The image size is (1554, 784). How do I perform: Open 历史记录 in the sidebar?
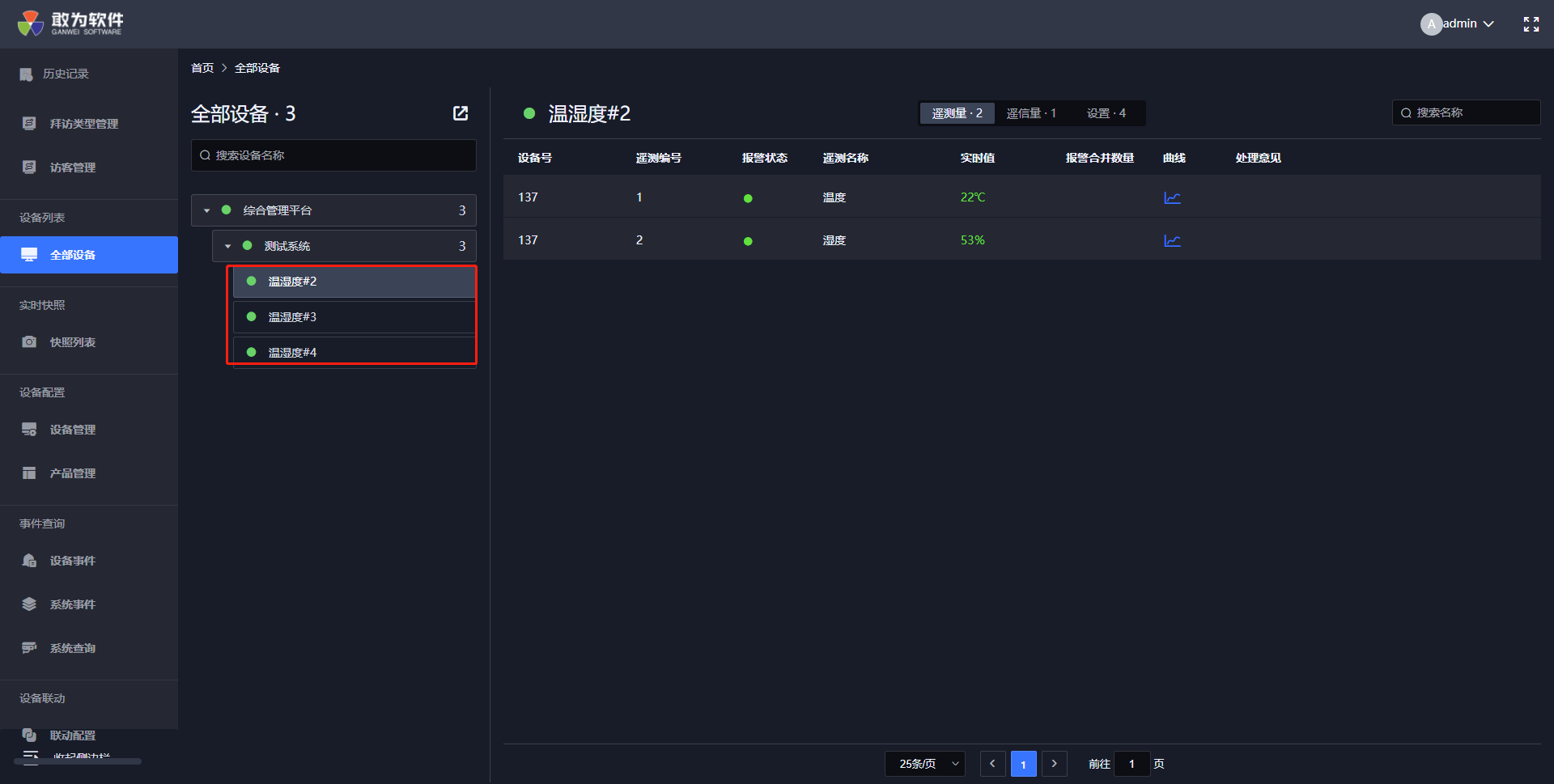pyautogui.click(x=65, y=74)
